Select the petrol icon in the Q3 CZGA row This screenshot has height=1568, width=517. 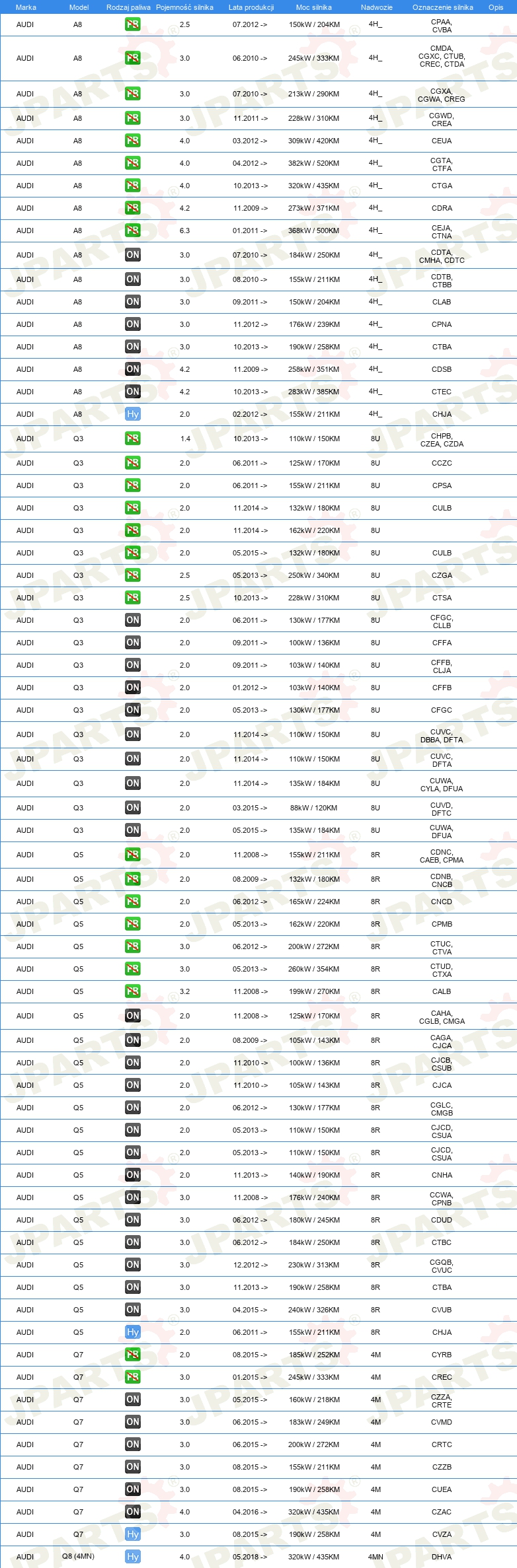point(133,575)
